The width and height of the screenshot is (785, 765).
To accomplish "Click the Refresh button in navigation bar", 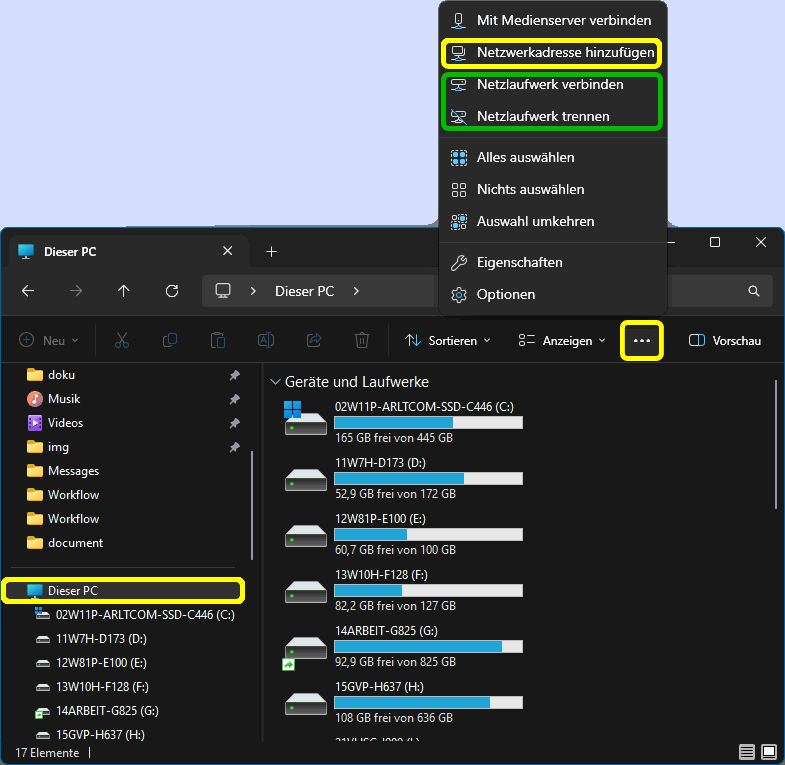I will [x=172, y=291].
